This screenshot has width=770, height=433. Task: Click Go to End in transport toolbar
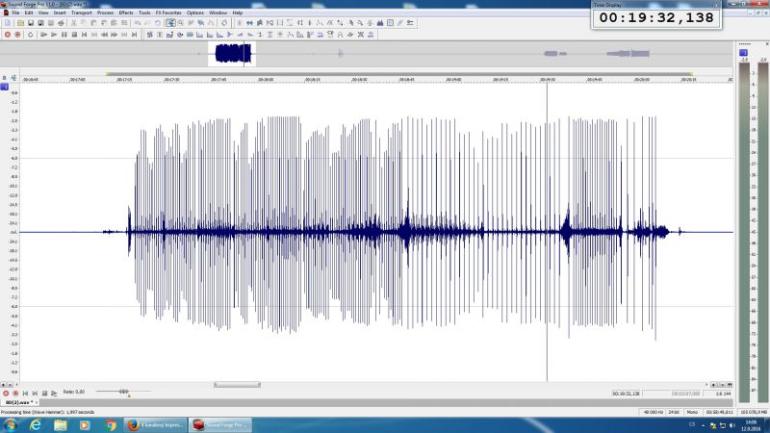(135, 35)
